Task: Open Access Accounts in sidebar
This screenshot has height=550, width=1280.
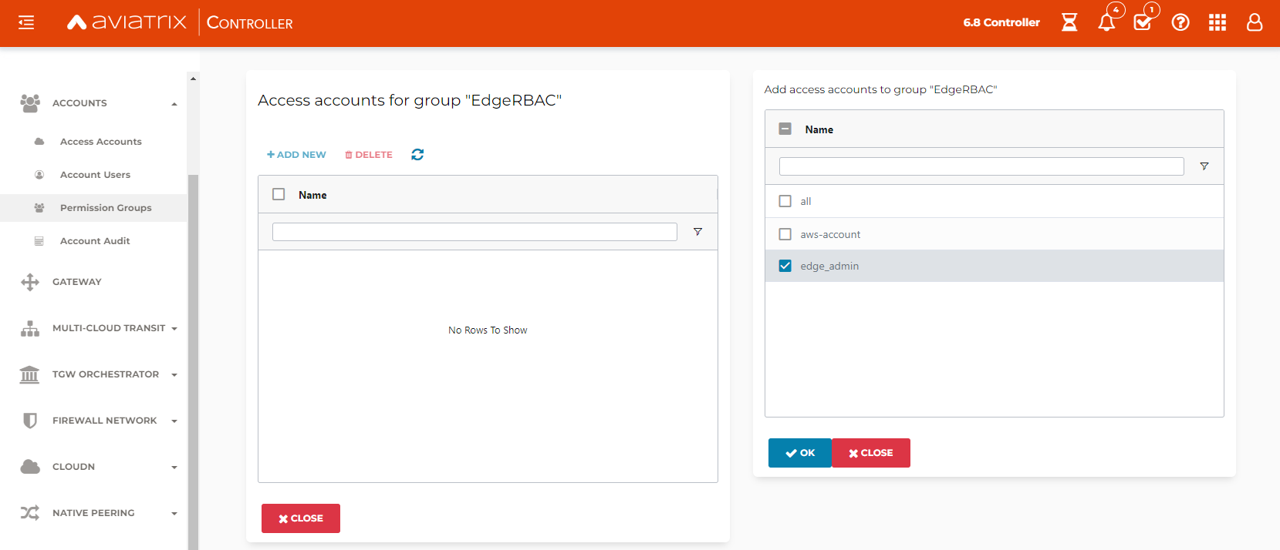Action: 100,141
